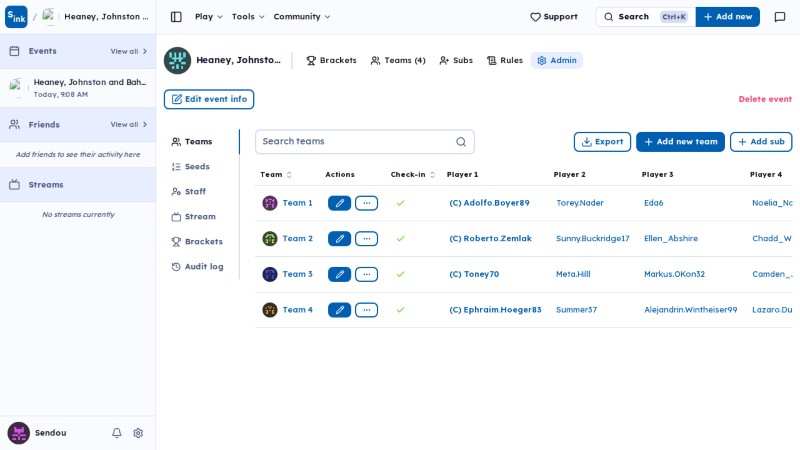
Task: Click the Sendou user avatar
Action: [18, 433]
